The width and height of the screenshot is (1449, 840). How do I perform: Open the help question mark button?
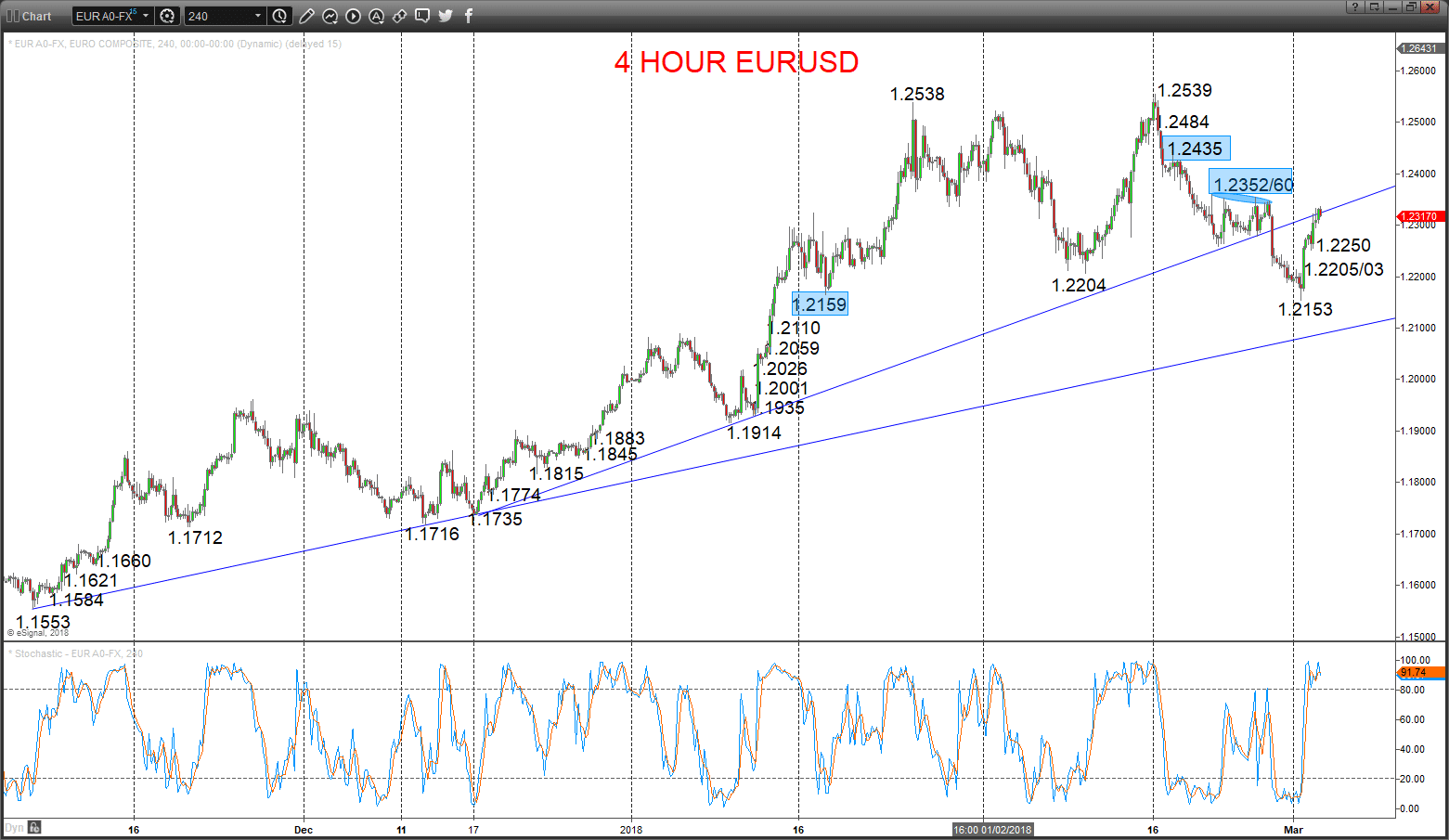(1355, 6)
